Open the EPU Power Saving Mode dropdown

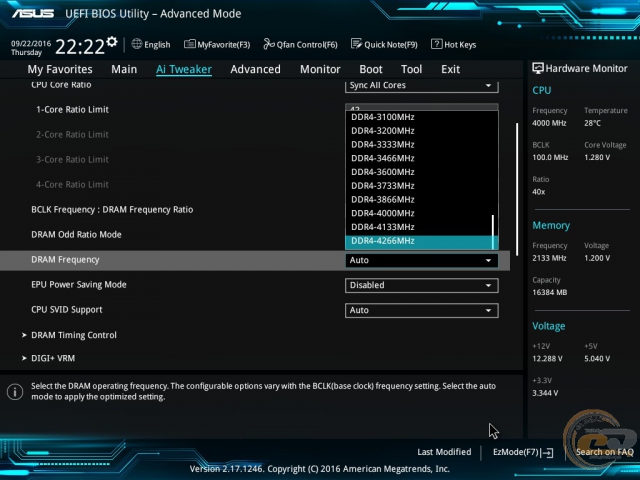422,285
